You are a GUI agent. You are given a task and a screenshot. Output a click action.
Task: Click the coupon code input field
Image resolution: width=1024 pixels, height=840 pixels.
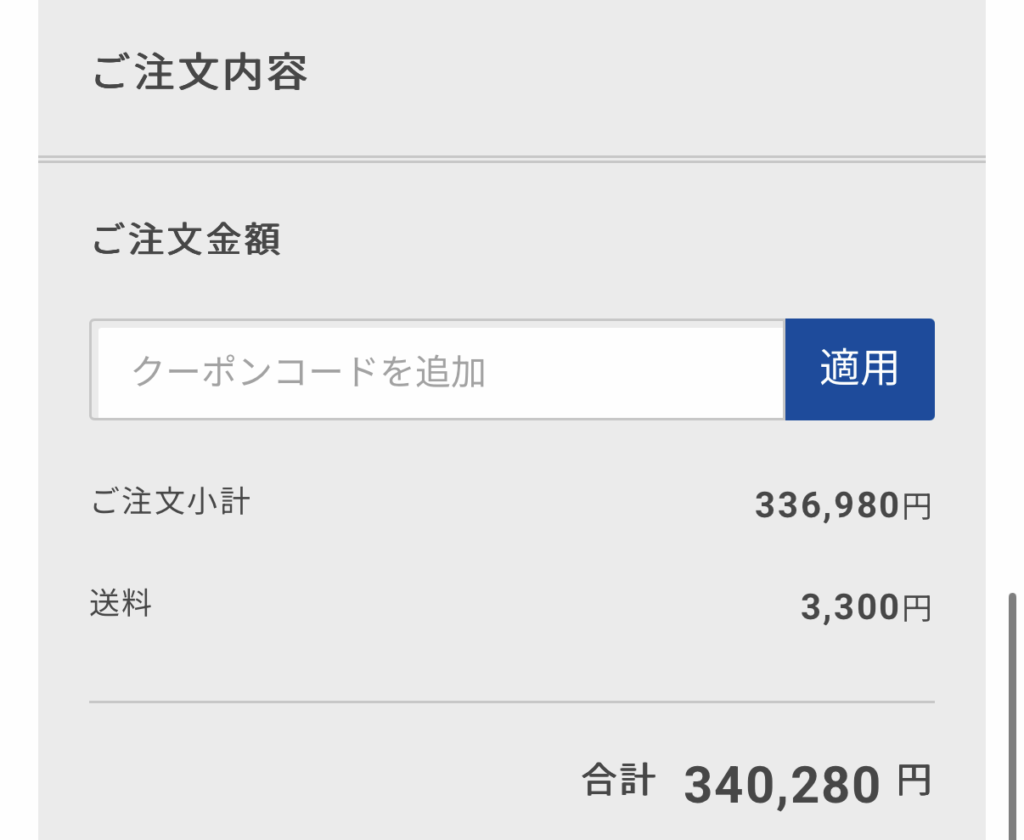pyautogui.click(x=437, y=370)
